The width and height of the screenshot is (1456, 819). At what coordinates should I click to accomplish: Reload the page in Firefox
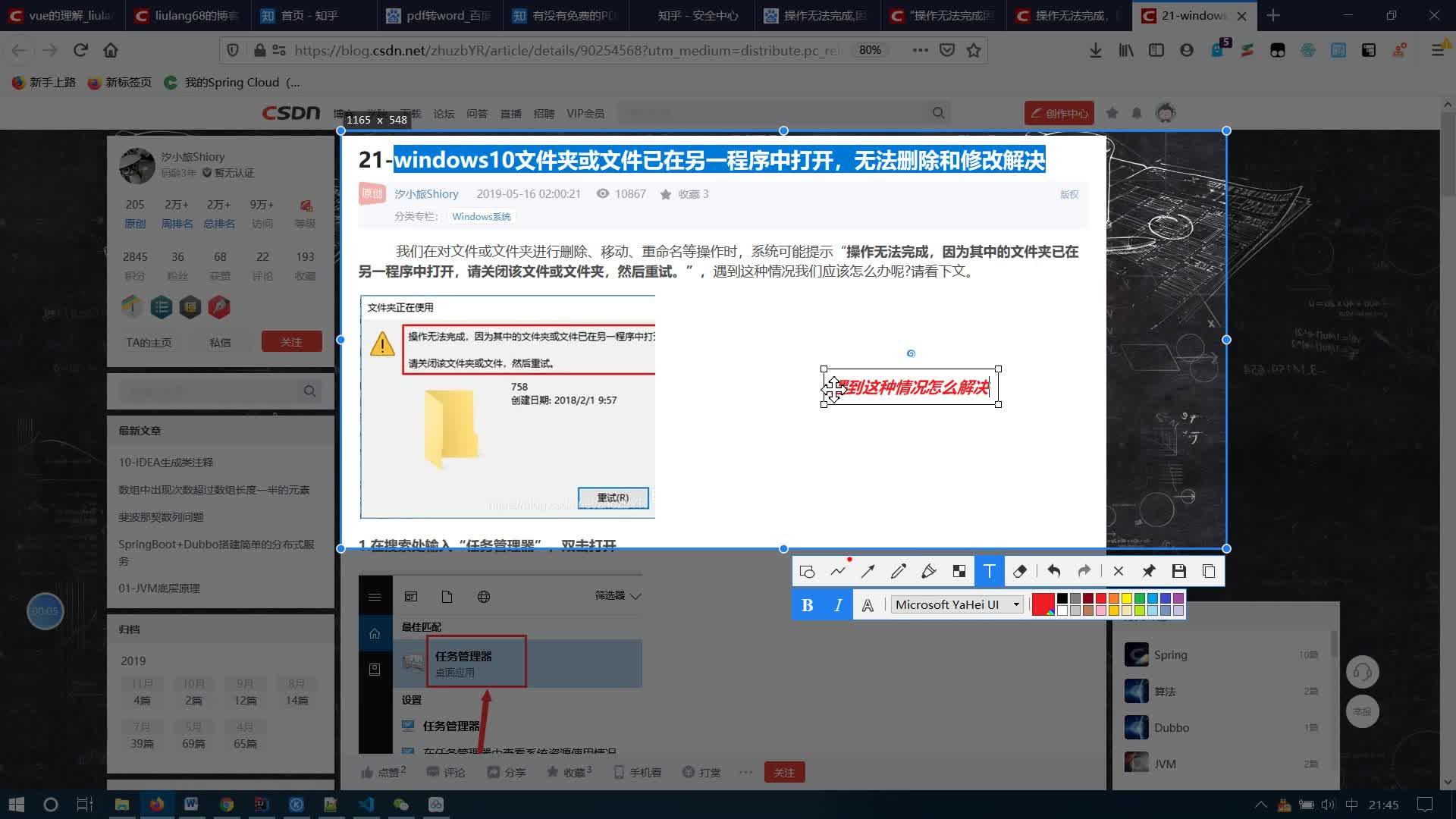pyautogui.click(x=80, y=50)
